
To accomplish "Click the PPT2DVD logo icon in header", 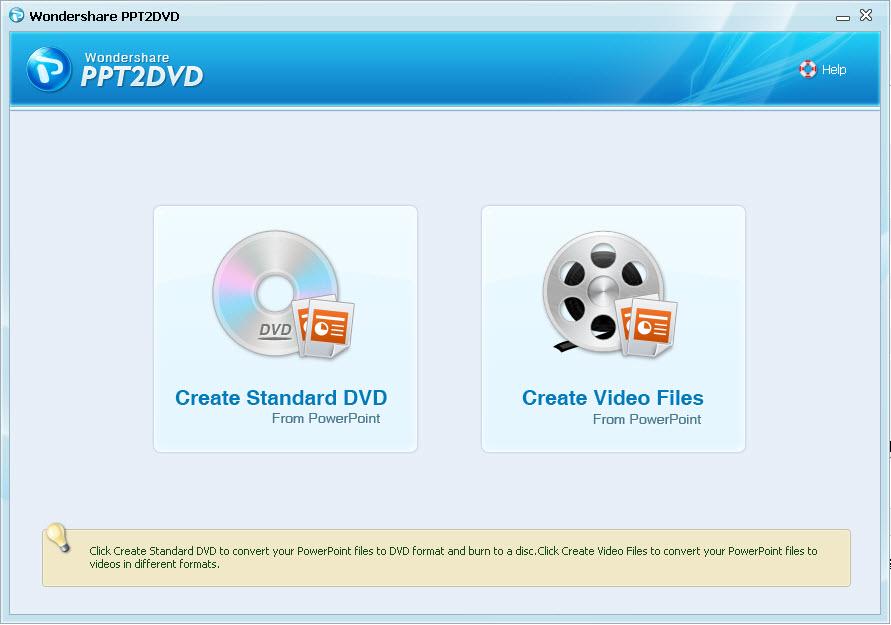I will click(x=49, y=69).
